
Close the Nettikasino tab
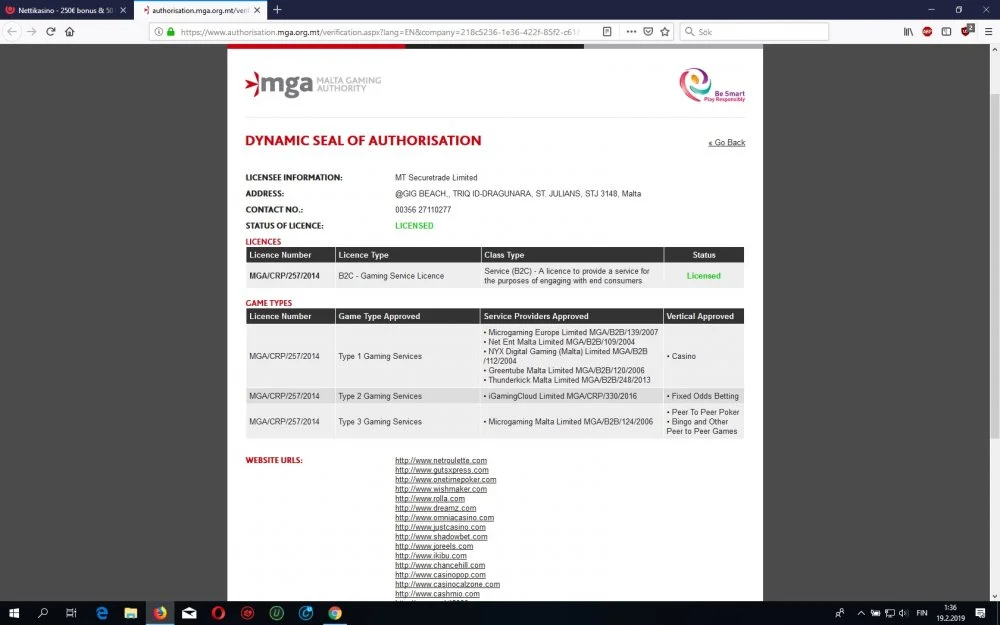point(123,10)
